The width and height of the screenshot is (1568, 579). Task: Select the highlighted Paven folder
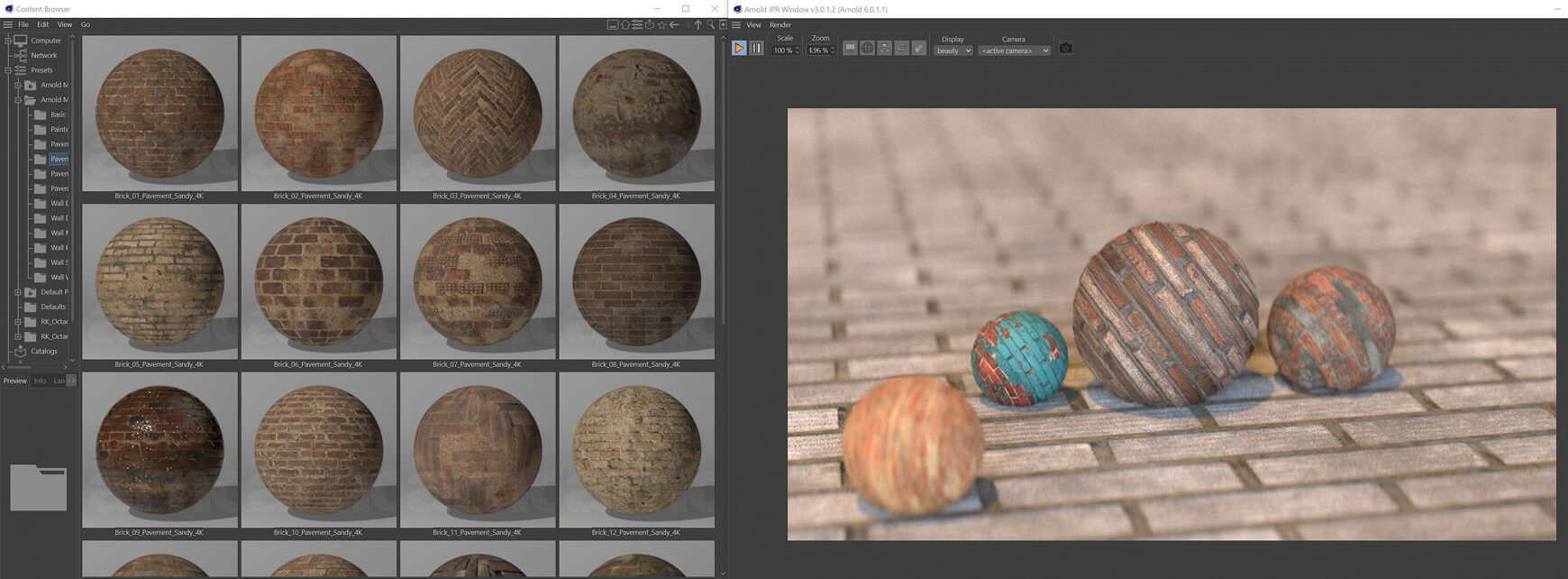pos(59,159)
